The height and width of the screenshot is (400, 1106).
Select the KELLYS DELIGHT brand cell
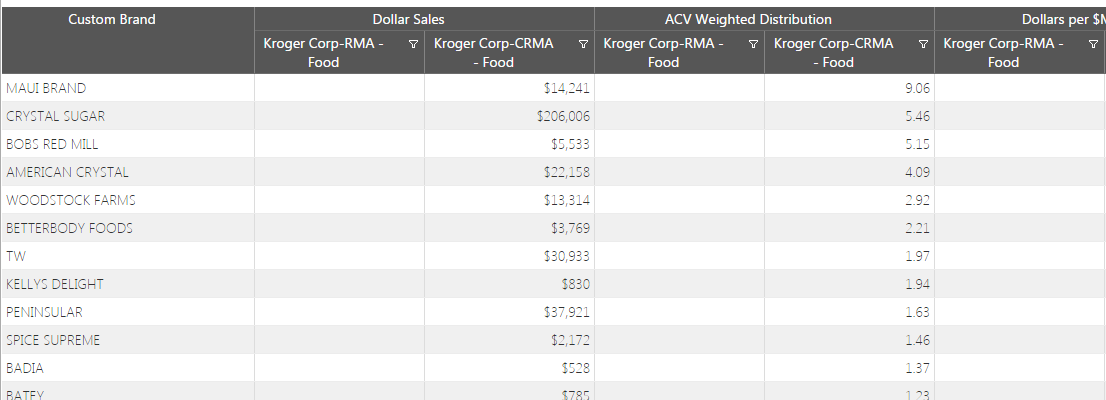coord(55,284)
